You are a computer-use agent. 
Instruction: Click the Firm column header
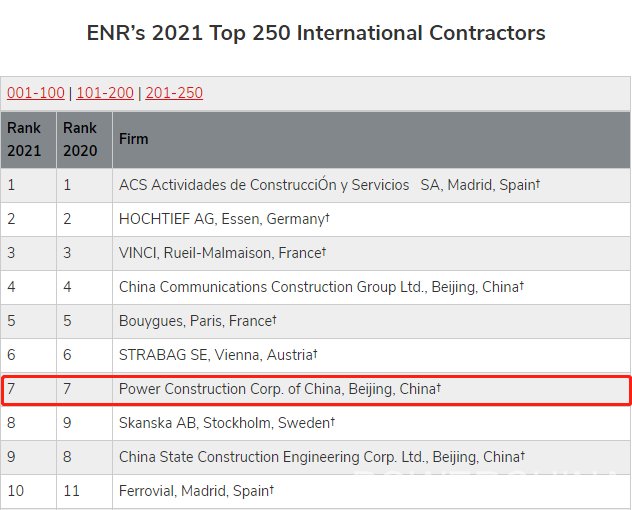click(x=371, y=139)
